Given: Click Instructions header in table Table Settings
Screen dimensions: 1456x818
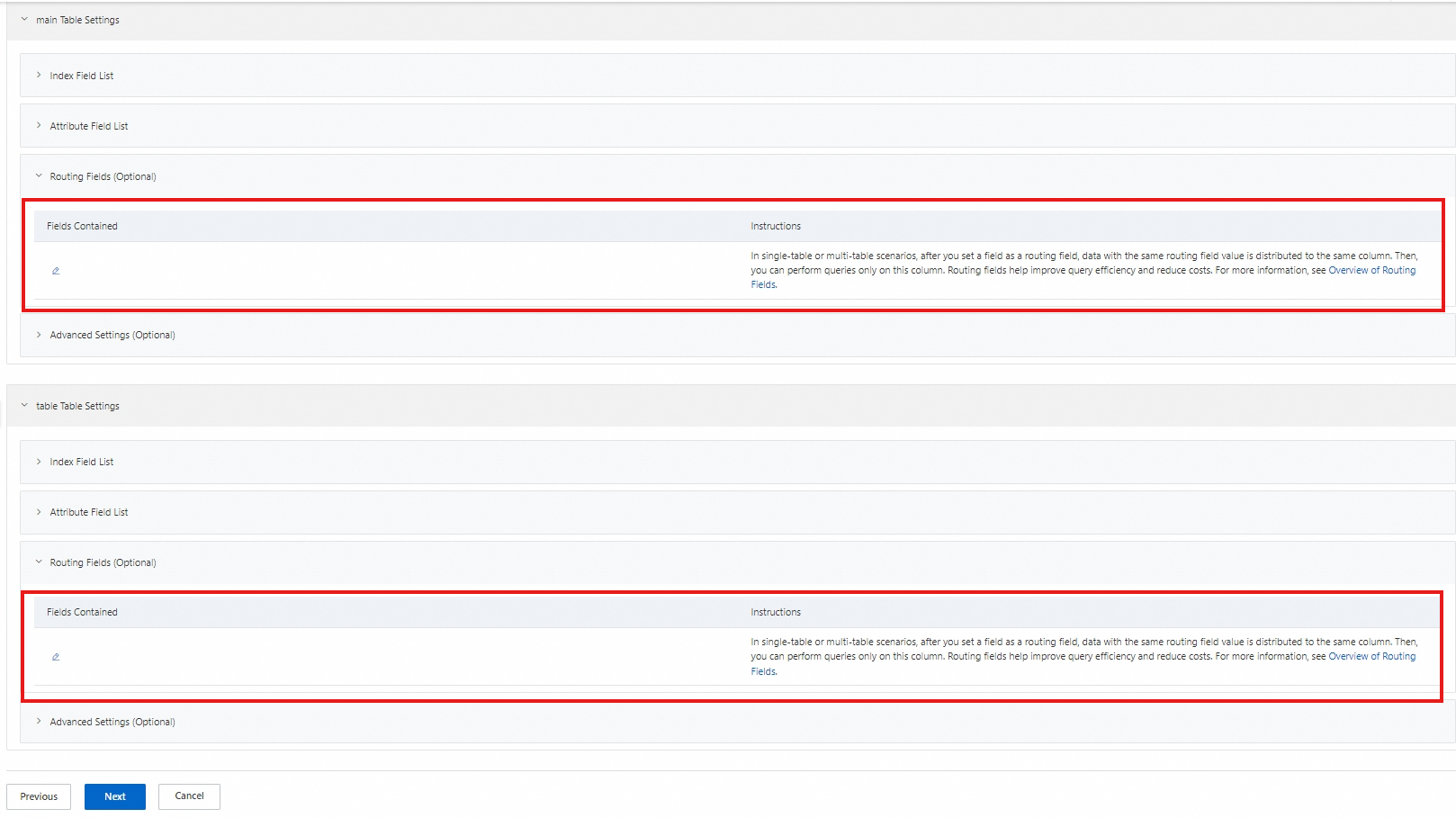Looking at the screenshot, I should pyautogui.click(x=776, y=612).
